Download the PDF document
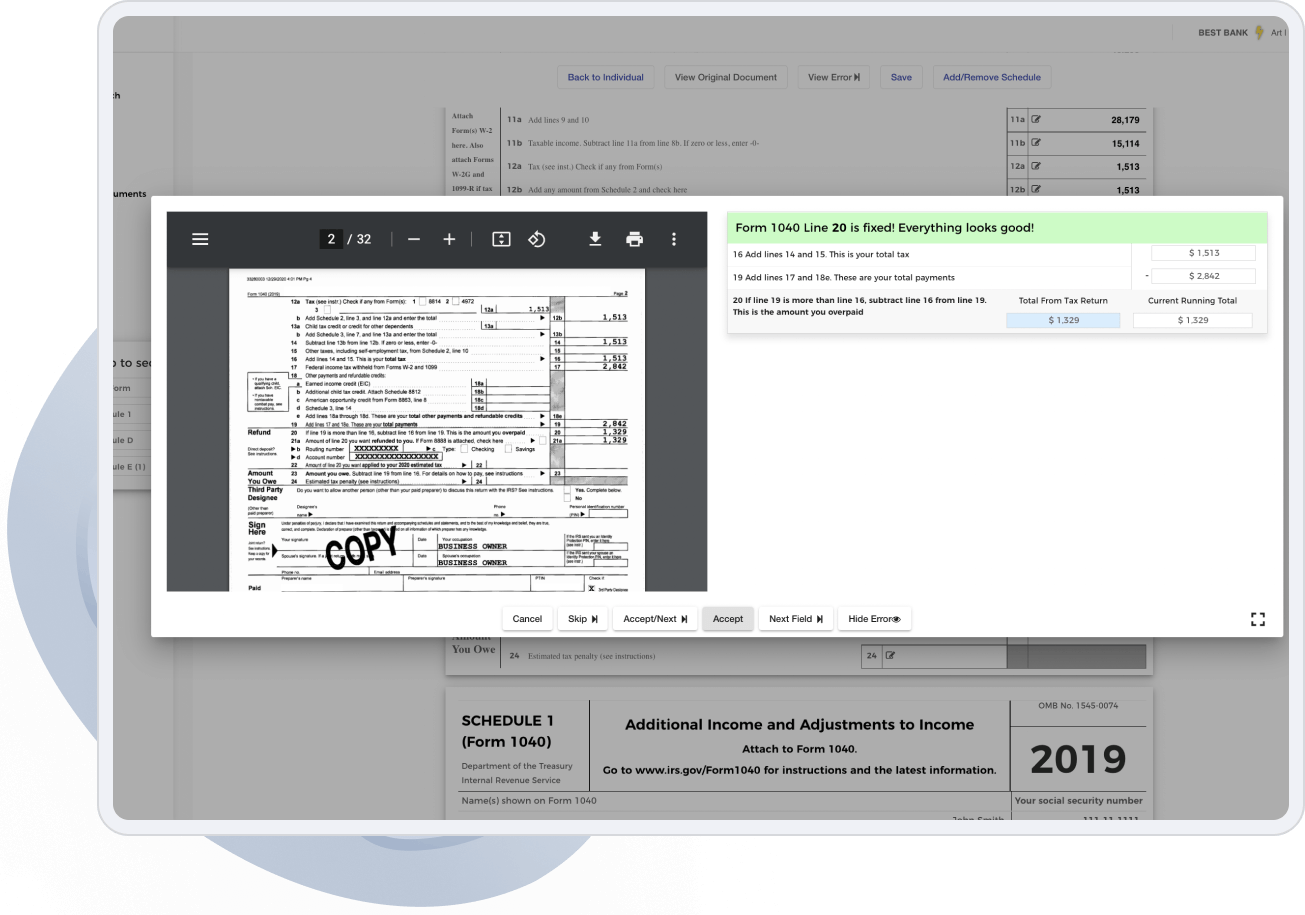The width and height of the screenshot is (1305, 915). [x=595, y=239]
